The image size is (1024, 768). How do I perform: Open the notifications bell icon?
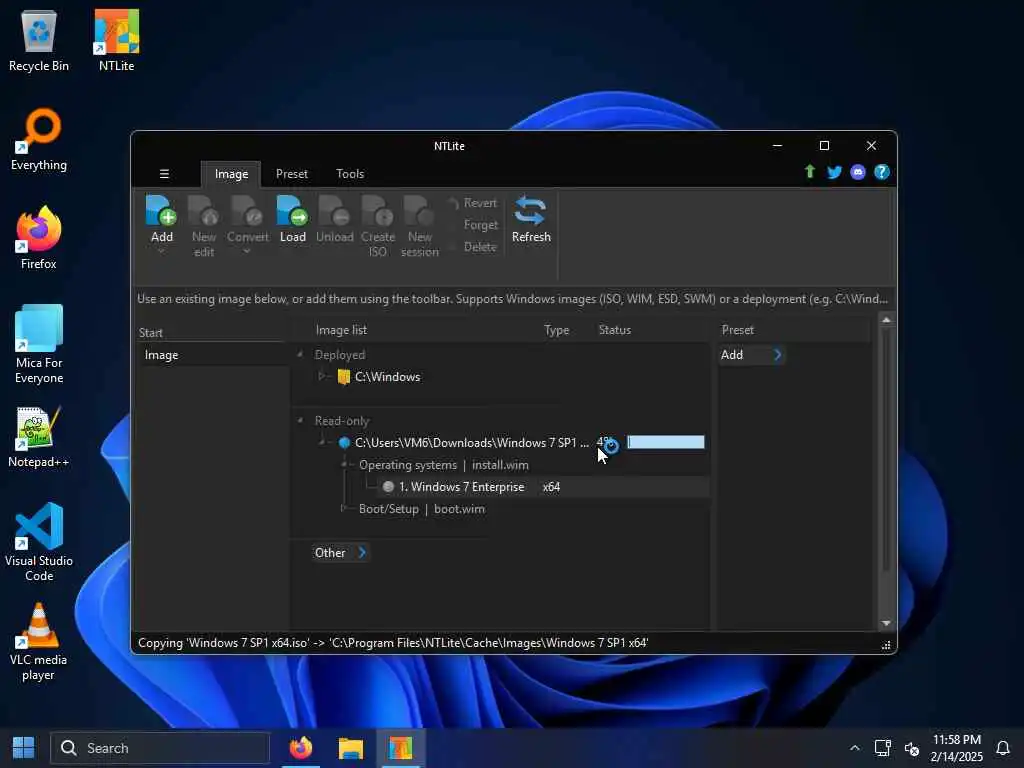pos(1003,748)
